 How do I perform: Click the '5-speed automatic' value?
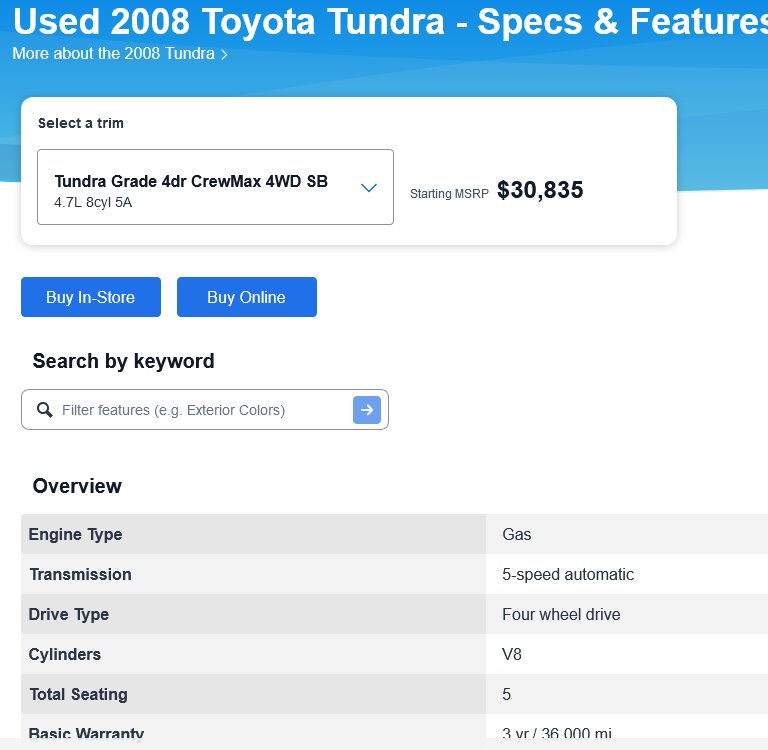click(x=568, y=574)
